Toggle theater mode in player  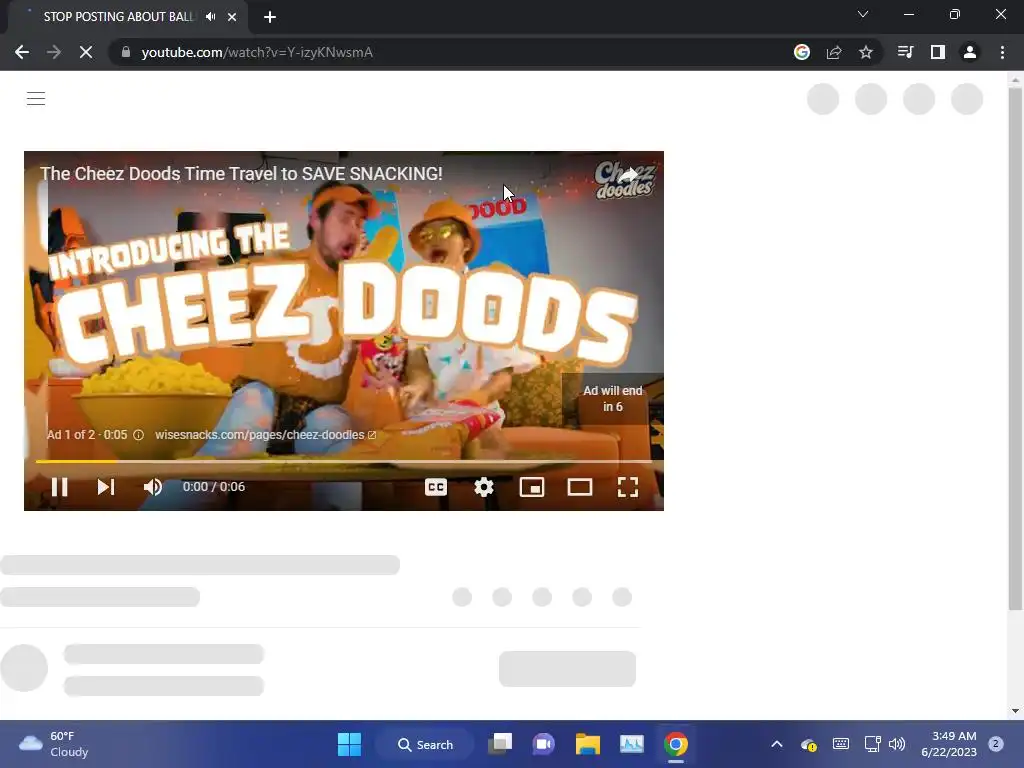tap(580, 487)
